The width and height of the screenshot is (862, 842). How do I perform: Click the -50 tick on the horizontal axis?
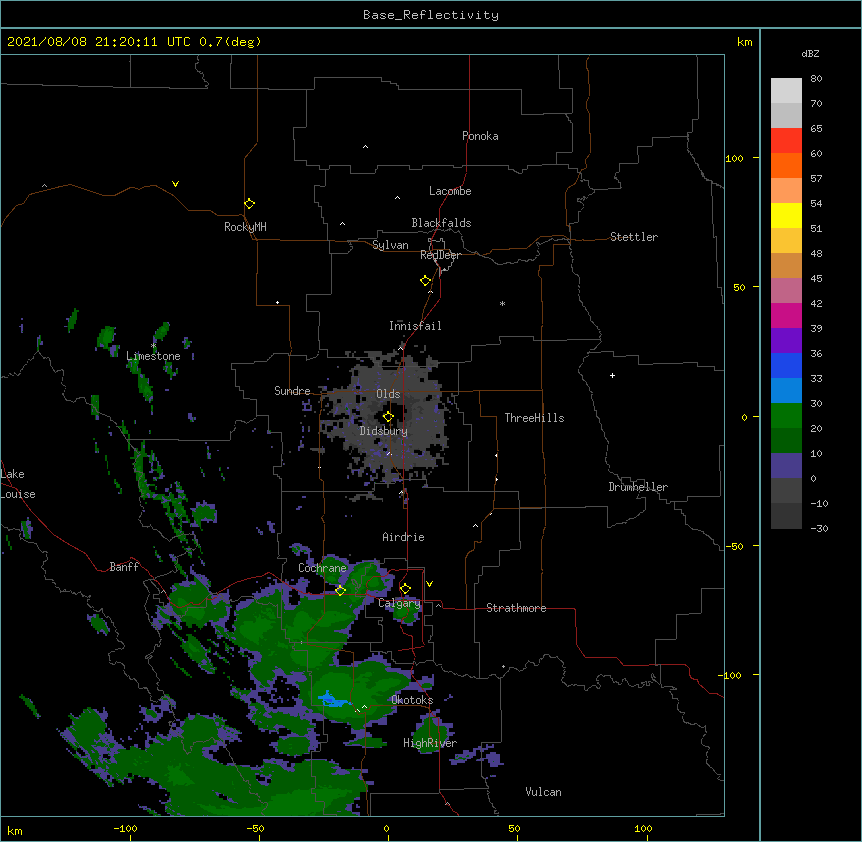tap(255, 828)
